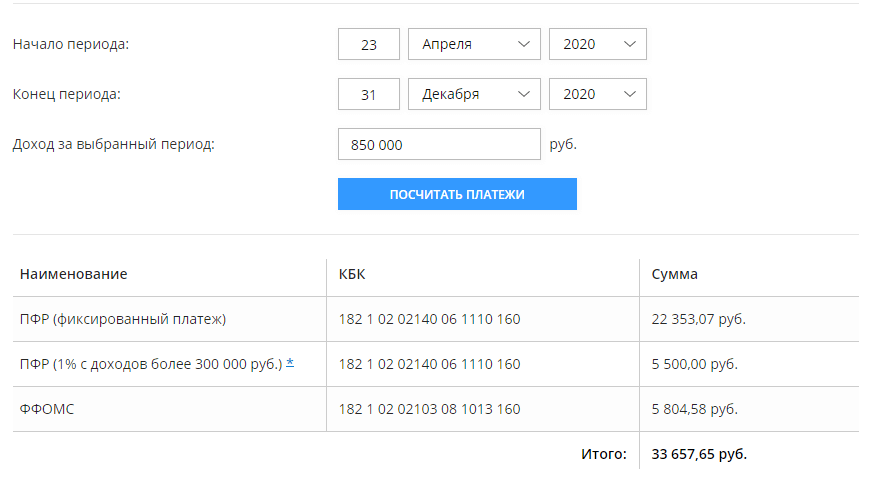
Task: Click chevron arrow in Декабря dropdown
Action: click(x=524, y=94)
